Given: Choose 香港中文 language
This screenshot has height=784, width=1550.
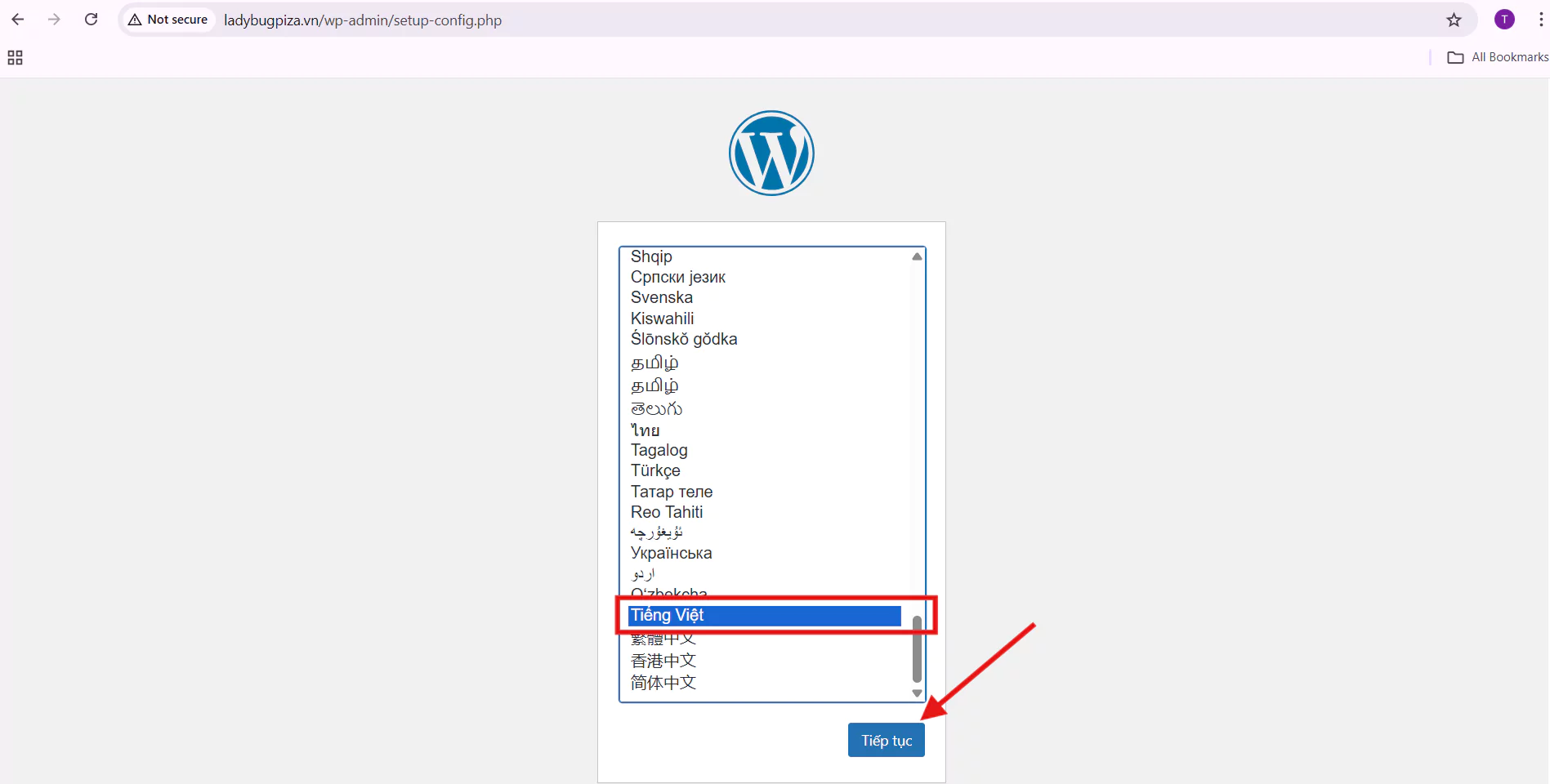Looking at the screenshot, I should 765,660.
